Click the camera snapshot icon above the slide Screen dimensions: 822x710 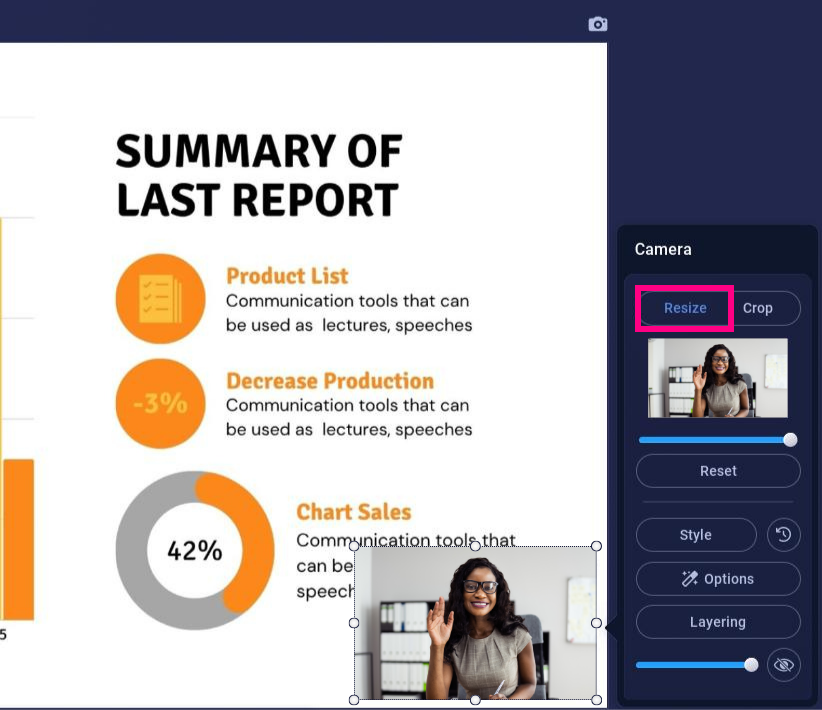[x=597, y=24]
